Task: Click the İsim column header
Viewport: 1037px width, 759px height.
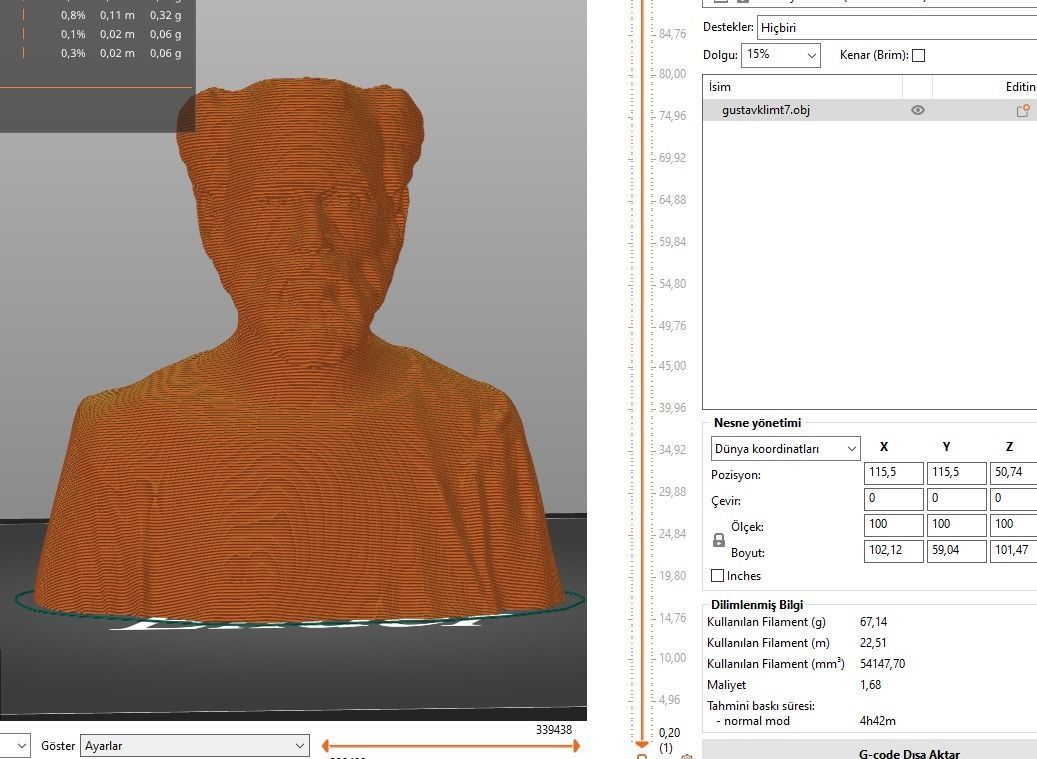Action: tap(802, 87)
